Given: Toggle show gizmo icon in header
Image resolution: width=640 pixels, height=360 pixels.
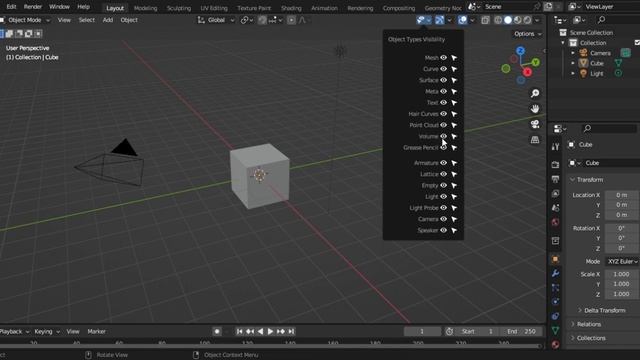Looking at the screenshot, I should coord(440,20).
